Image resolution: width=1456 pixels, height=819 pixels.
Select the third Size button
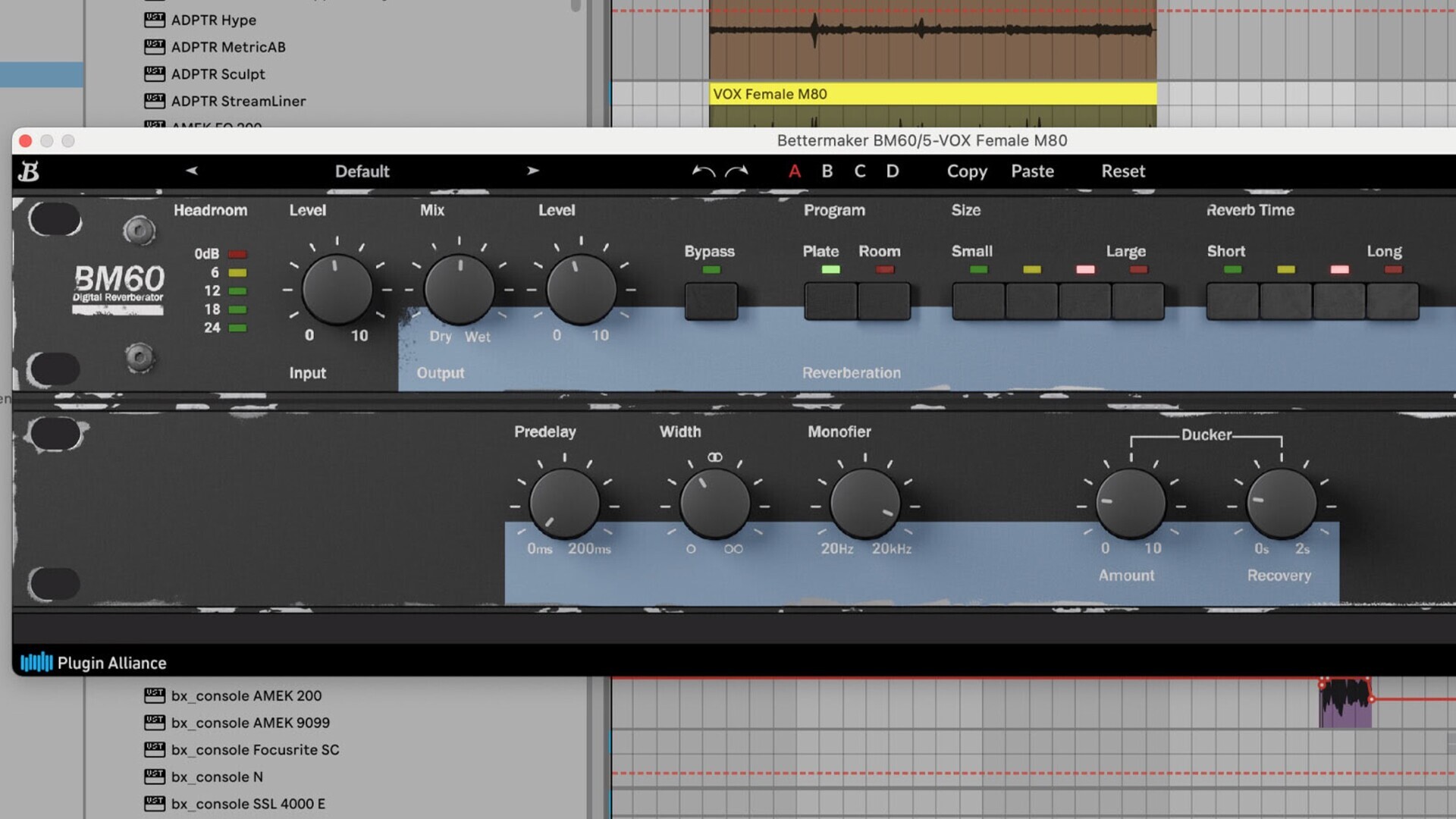tap(1085, 301)
